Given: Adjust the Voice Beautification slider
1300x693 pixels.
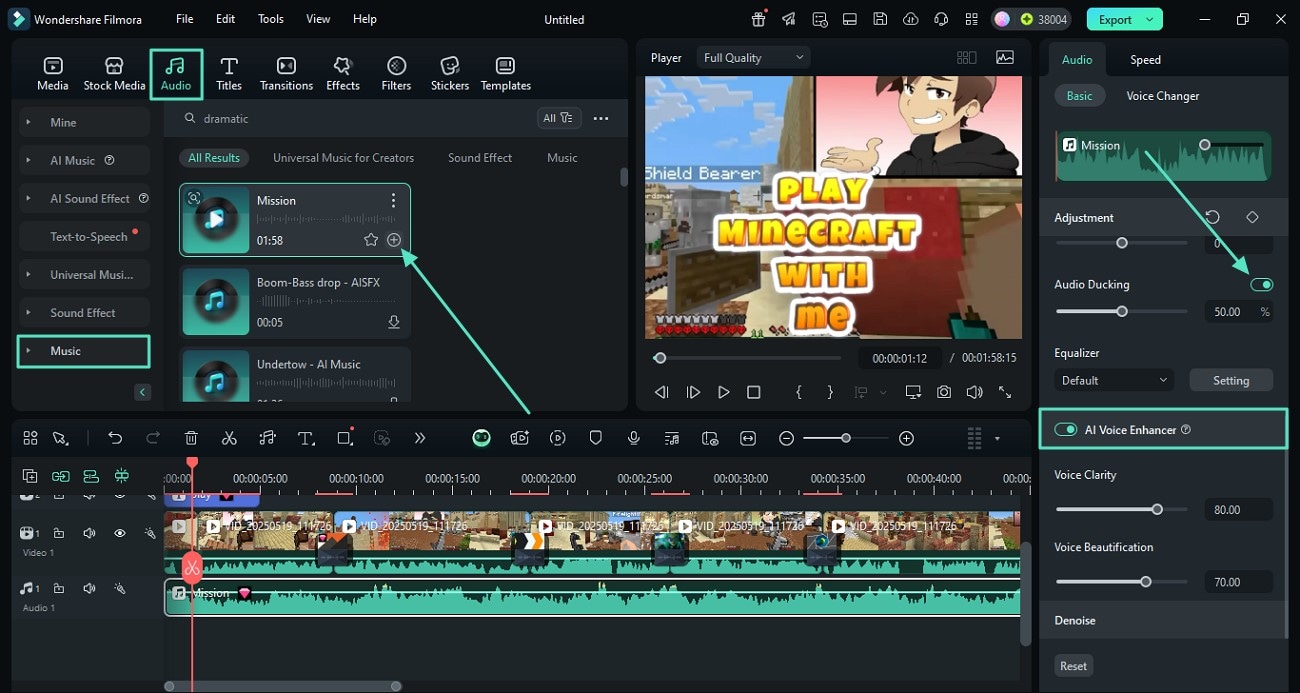Looking at the screenshot, I should (x=1146, y=582).
